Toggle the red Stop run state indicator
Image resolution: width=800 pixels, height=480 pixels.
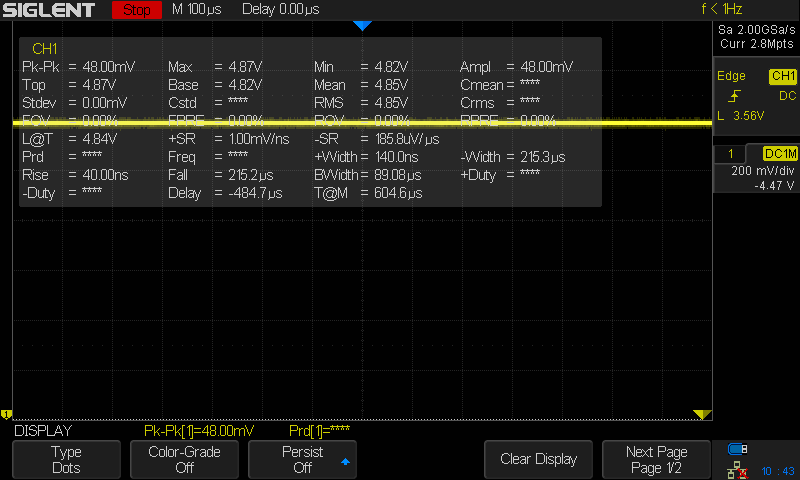pyautogui.click(x=136, y=10)
